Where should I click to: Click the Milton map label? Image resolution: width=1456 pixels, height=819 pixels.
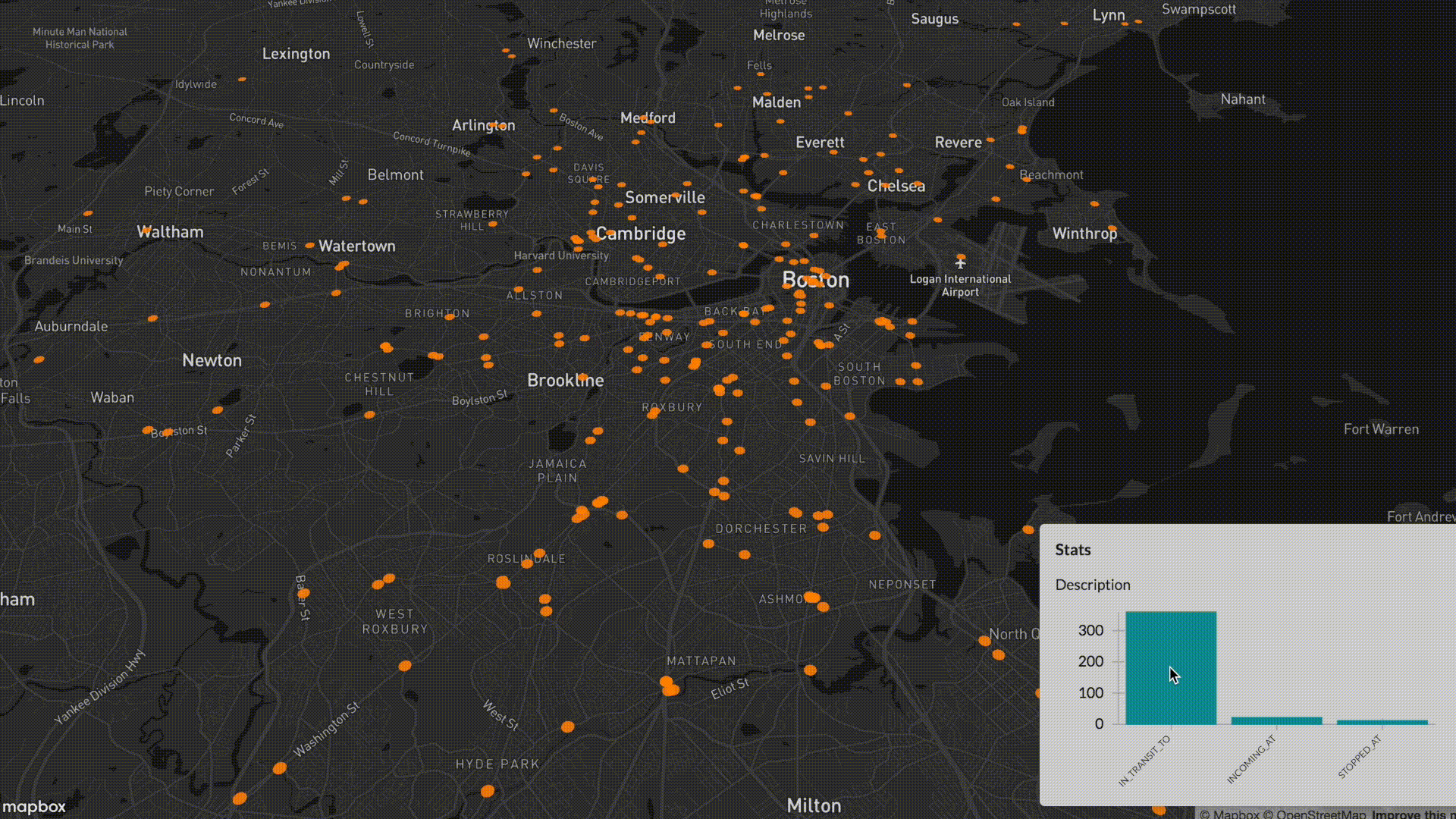[x=814, y=805]
